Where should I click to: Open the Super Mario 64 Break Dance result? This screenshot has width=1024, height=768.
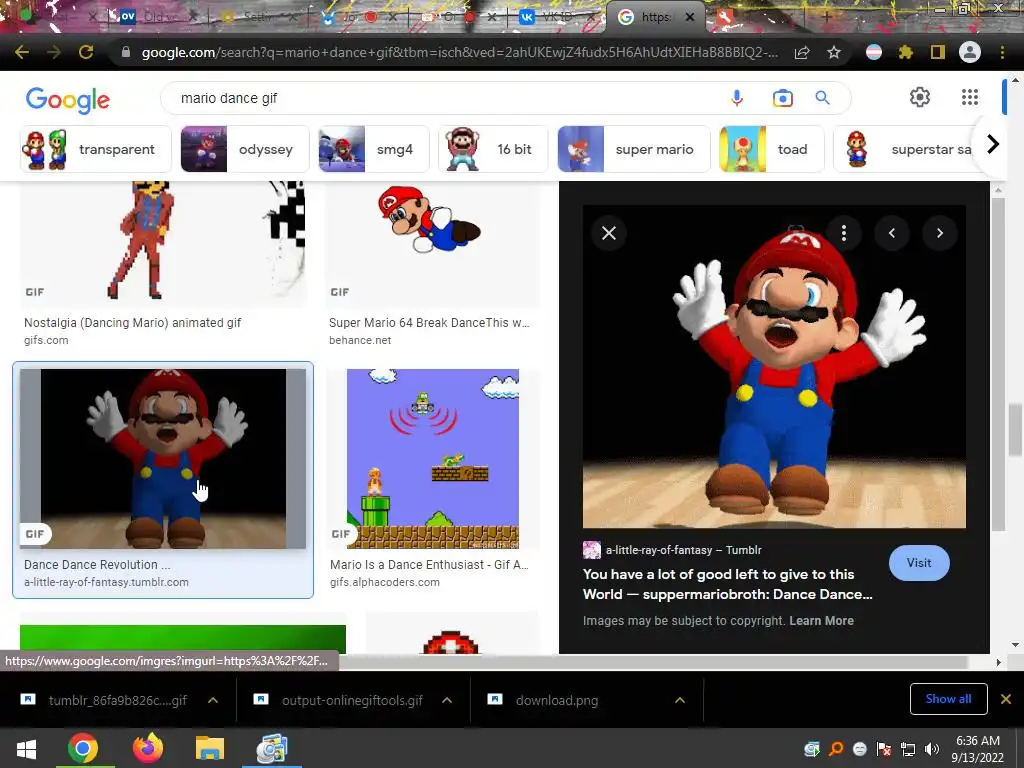click(429, 323)
